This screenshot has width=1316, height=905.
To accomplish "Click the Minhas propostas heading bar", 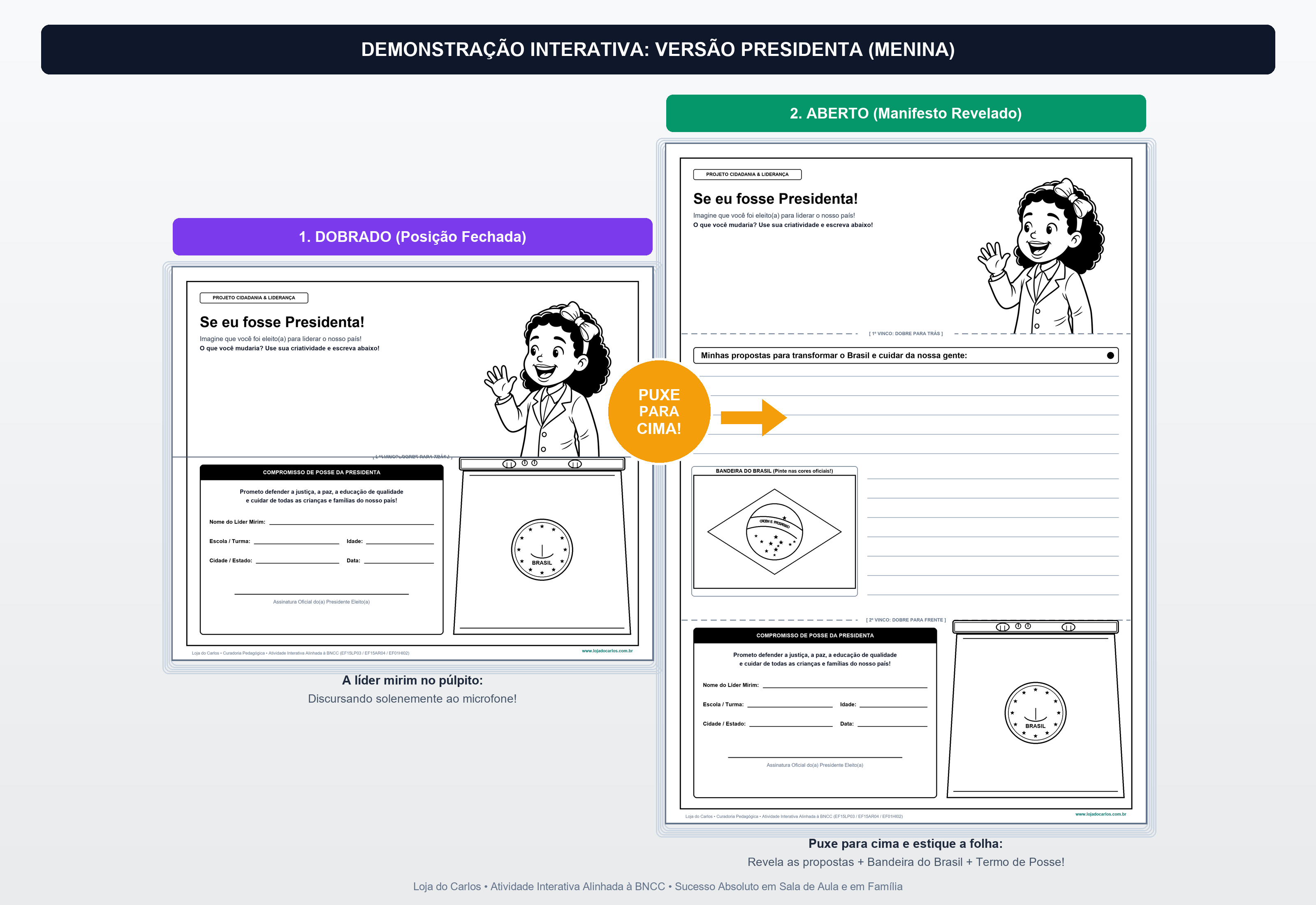I will click(906, 355).
